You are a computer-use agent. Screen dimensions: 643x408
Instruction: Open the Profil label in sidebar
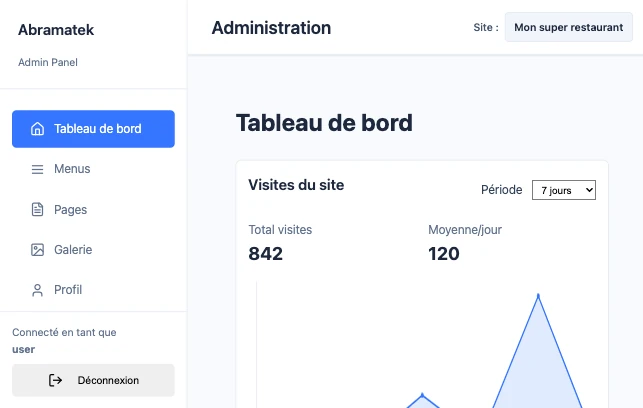coord(68,290)
